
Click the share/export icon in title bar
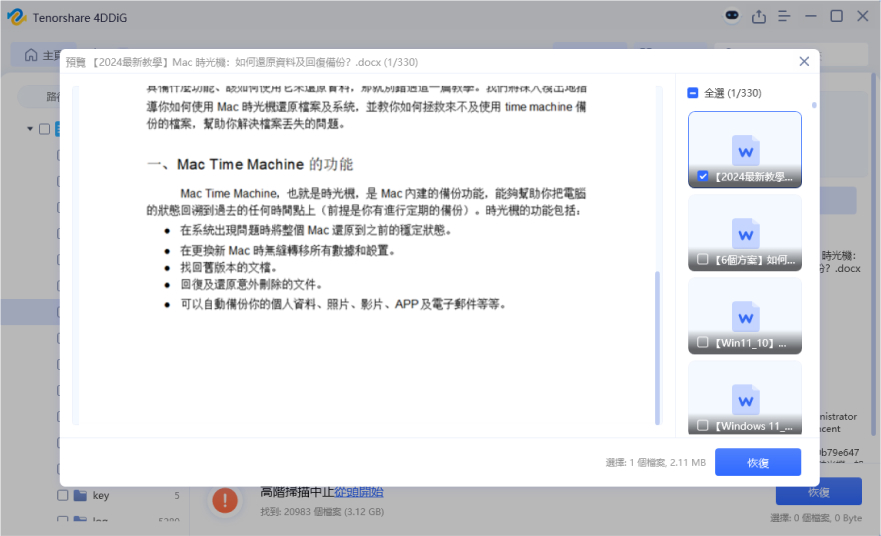pos(759,16)
